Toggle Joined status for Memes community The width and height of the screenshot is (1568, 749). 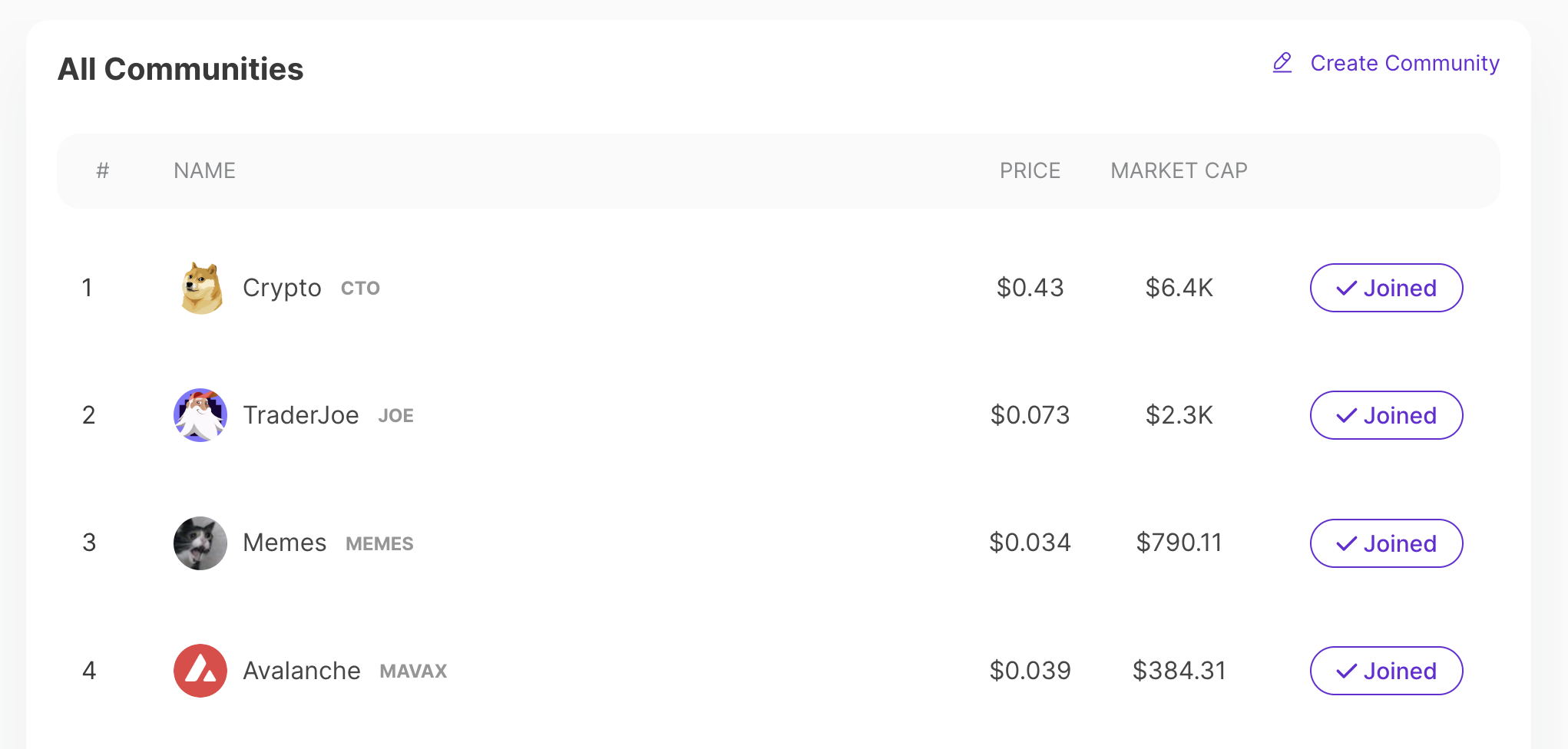click(x=1386, y=543)
